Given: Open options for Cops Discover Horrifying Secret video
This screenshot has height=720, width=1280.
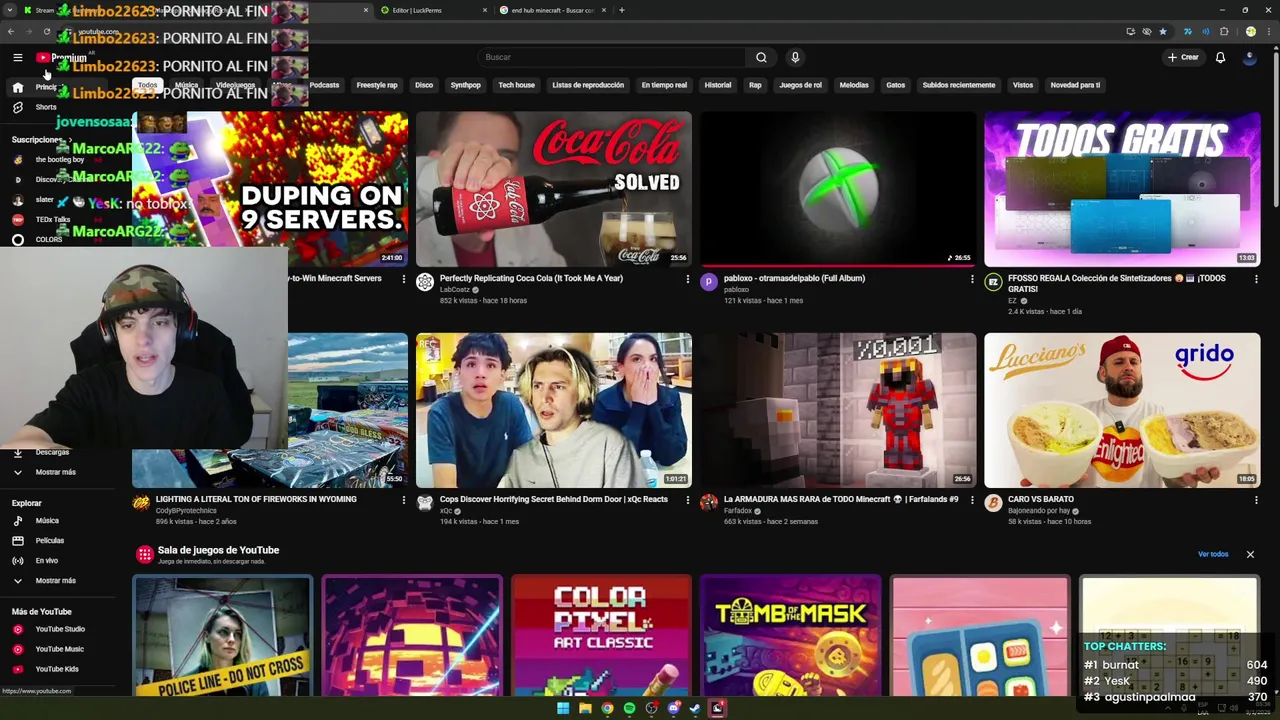Looking at the screenshot, I should click(x=687, y=500).
